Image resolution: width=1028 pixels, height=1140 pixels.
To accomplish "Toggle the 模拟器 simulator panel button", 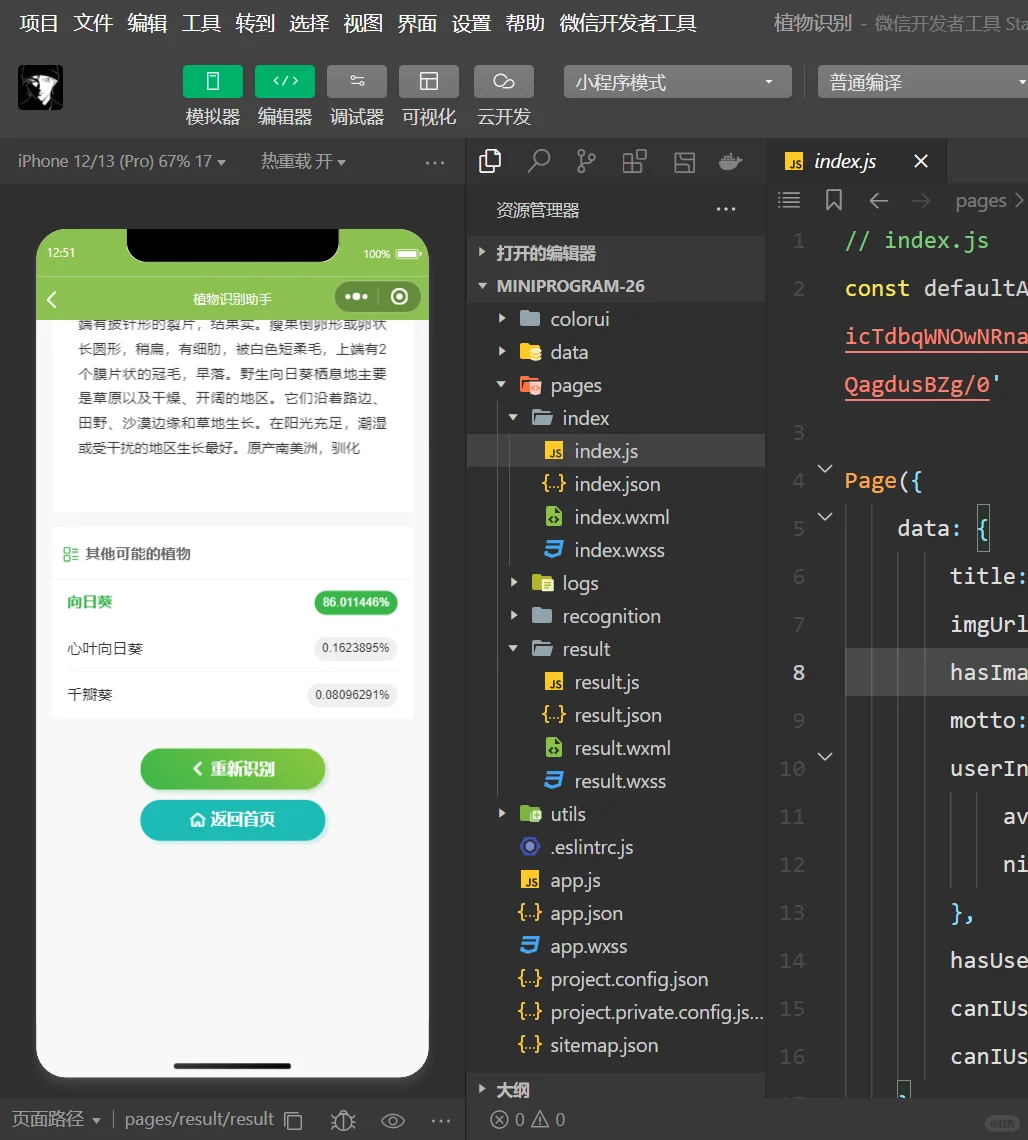I will 212,81.
